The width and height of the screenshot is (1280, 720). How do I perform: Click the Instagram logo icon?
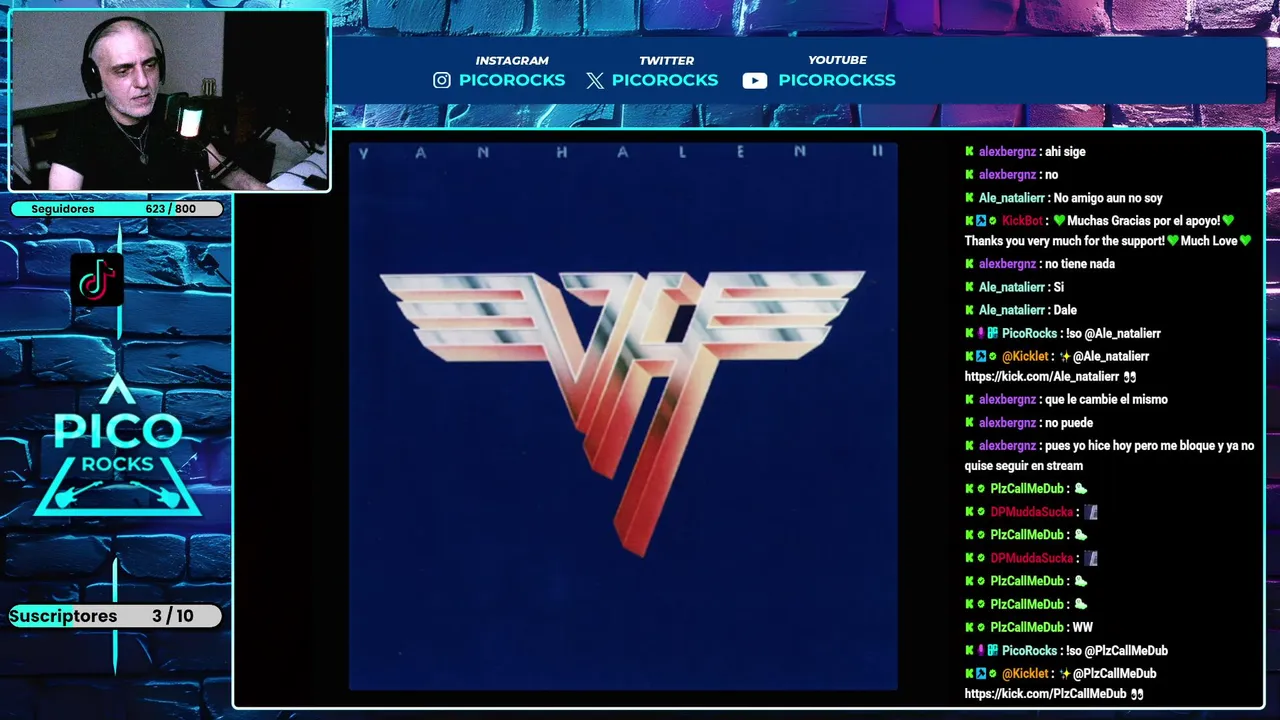tap(441, 80)
